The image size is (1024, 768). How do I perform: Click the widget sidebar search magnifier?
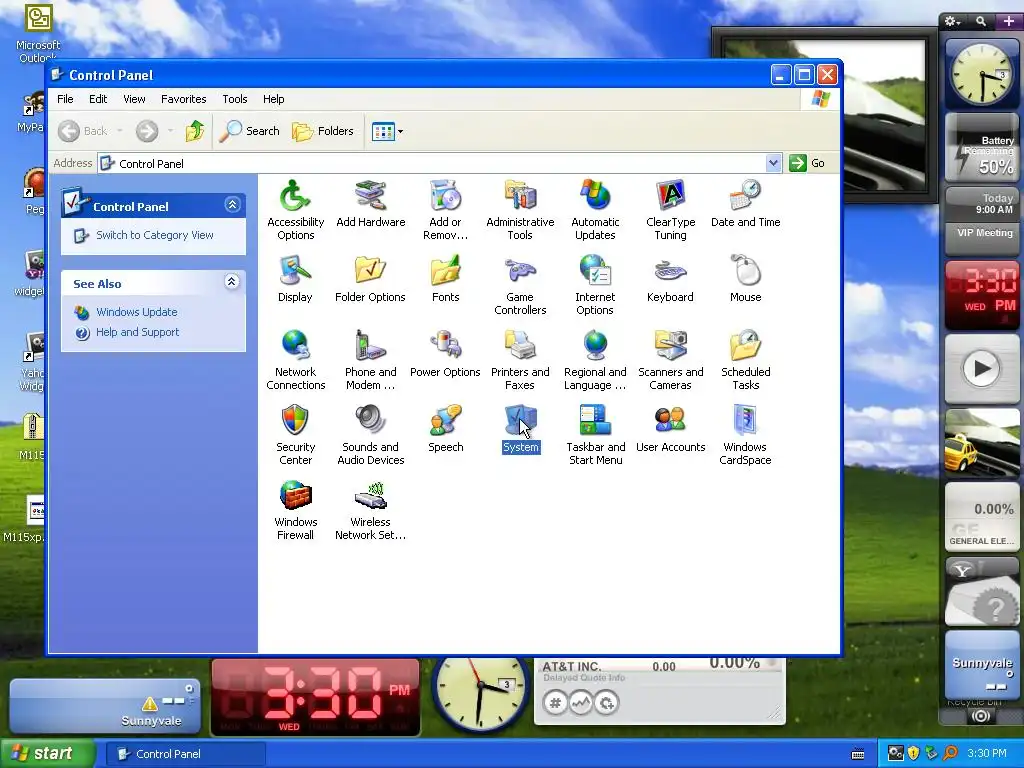(981, 22)
